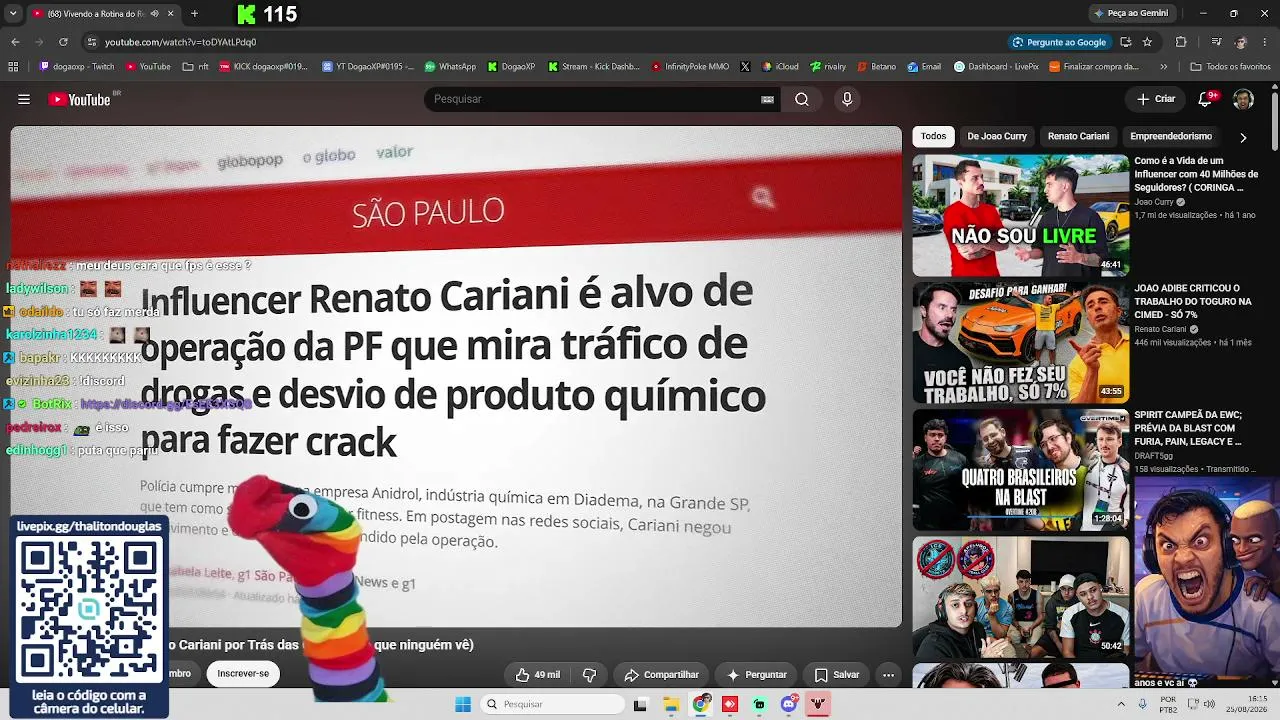Viewport: 1280px width, 720px height.
Task: View site information icon in address bar
Action: [91, 42]
